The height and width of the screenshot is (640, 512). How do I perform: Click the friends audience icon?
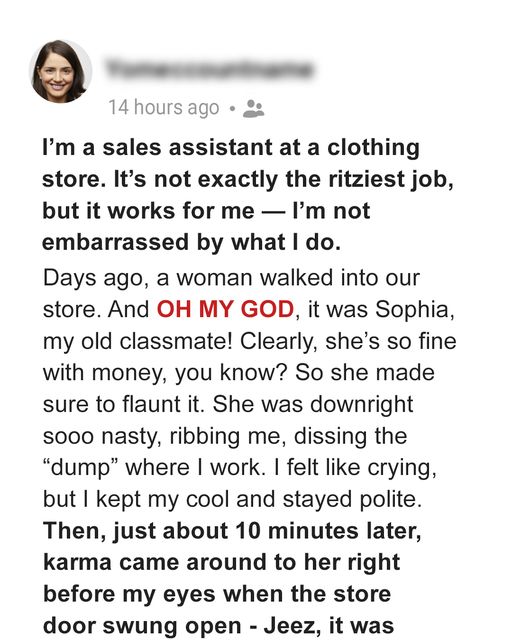point(254,109)
